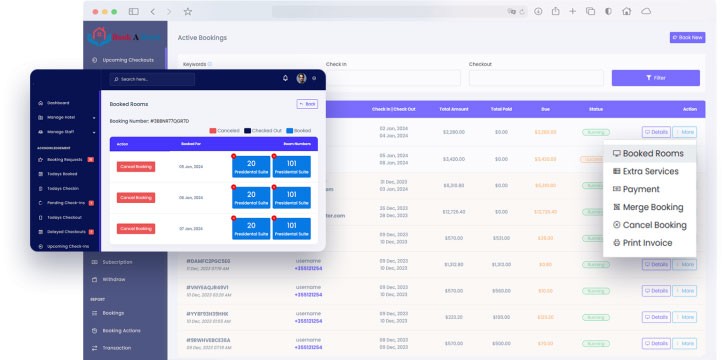The height and width of the screenshot is (360, 725).
Task: Click the bookmark star icon
Action: tap(187, 12)
